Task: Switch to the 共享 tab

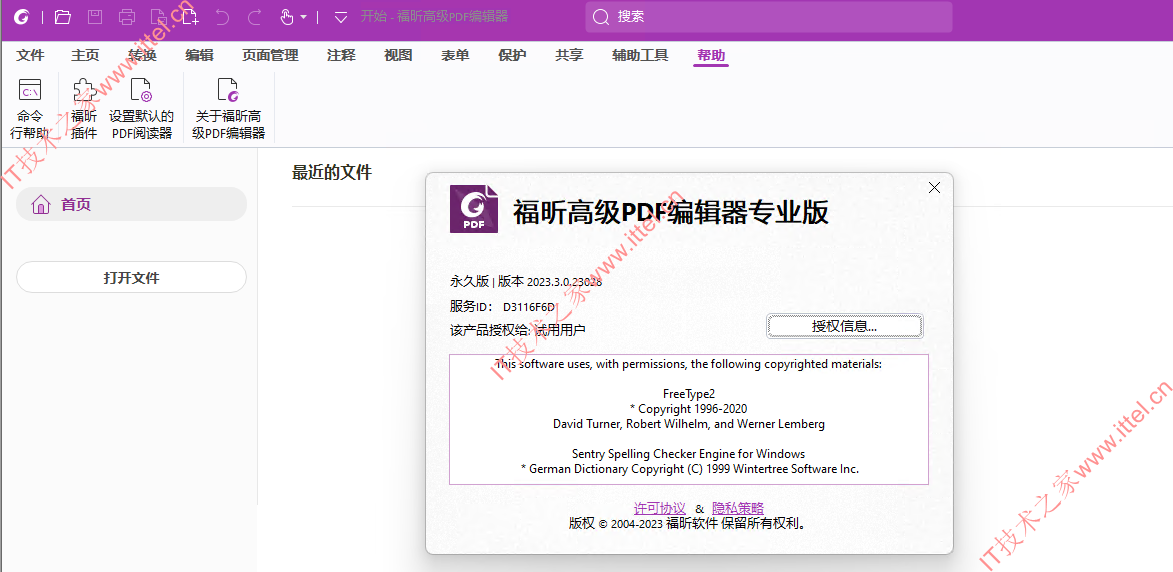Action: 569,55
